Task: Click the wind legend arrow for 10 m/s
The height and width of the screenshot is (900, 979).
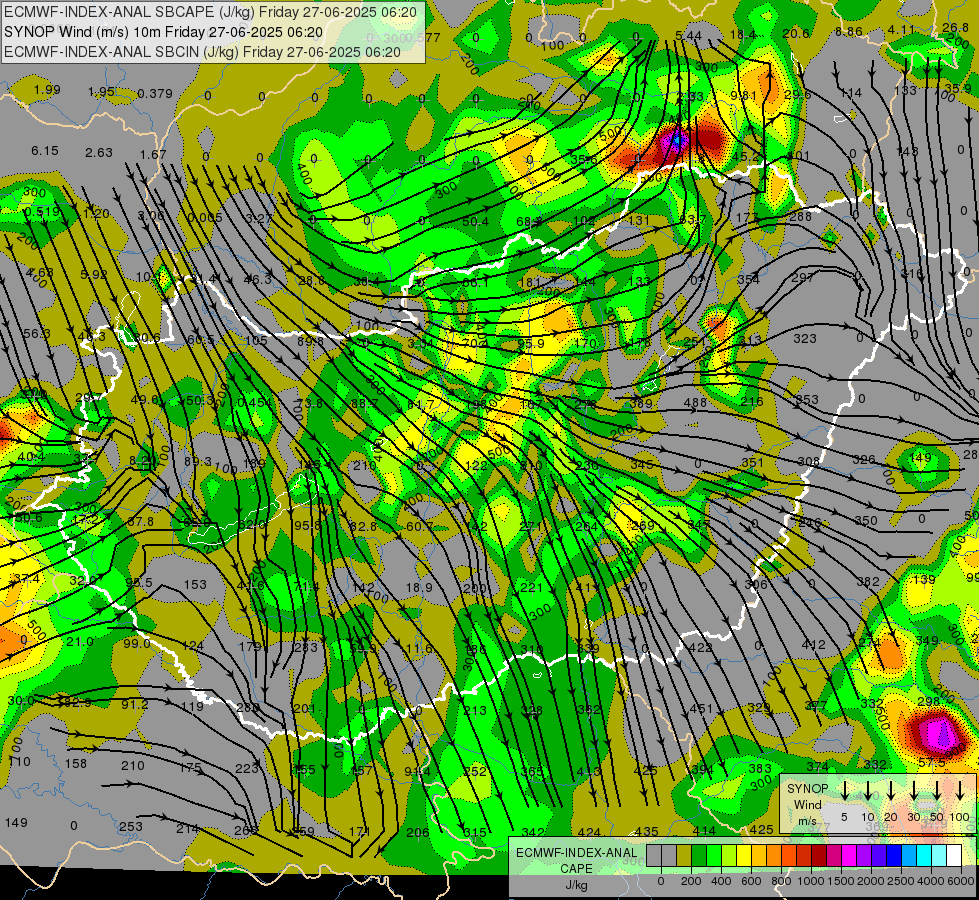Action: [x=867, y=791]
